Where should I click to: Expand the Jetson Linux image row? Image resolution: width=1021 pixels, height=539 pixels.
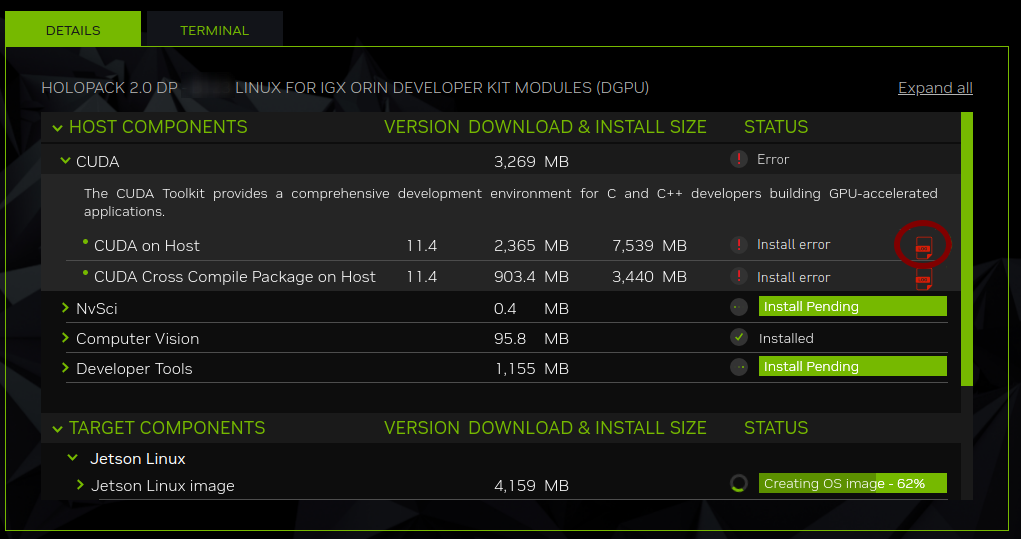tap(80, 485)
